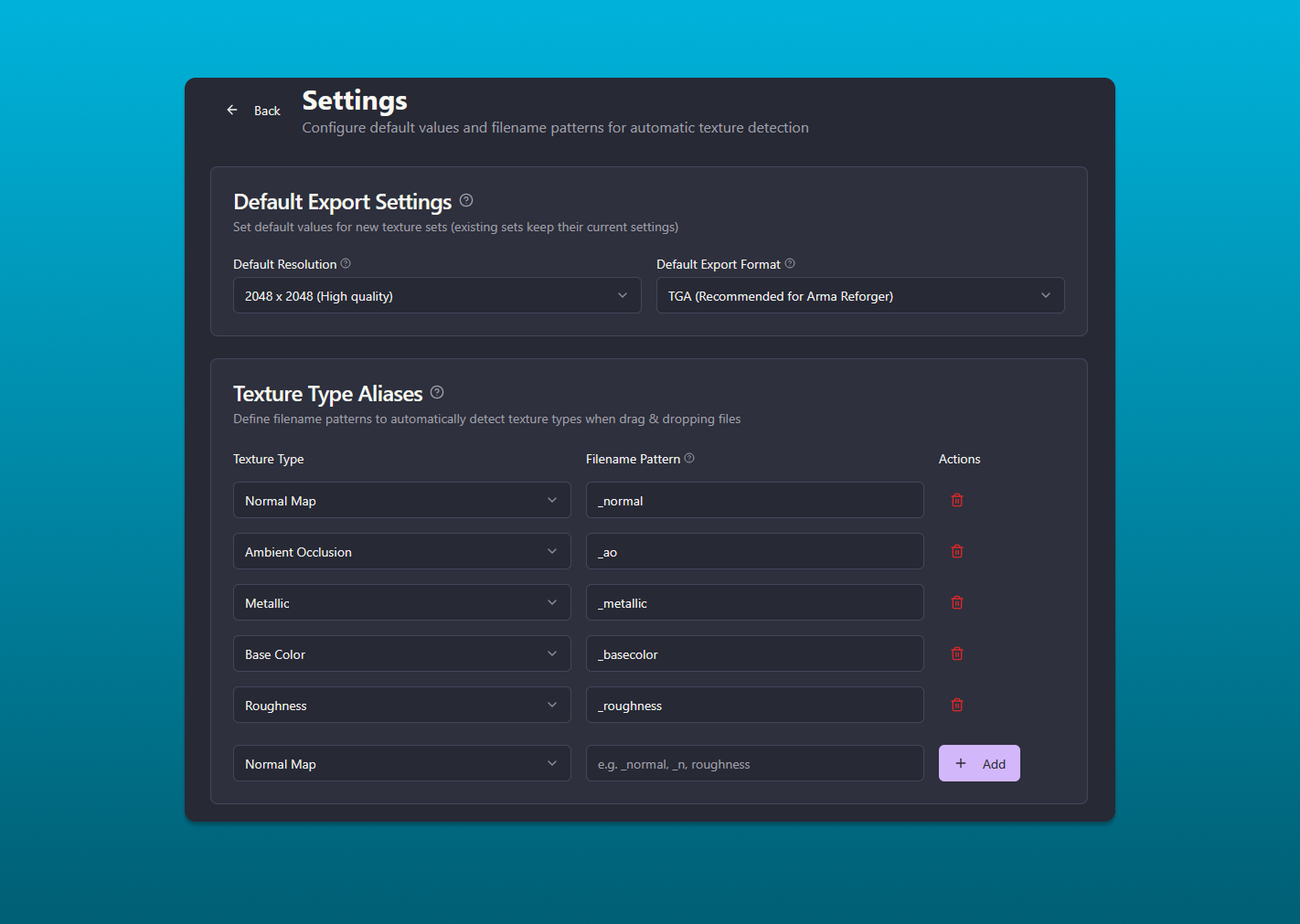Expand the Default Export Format dropdown
The image size is (1300, 924).
[859, 295]
